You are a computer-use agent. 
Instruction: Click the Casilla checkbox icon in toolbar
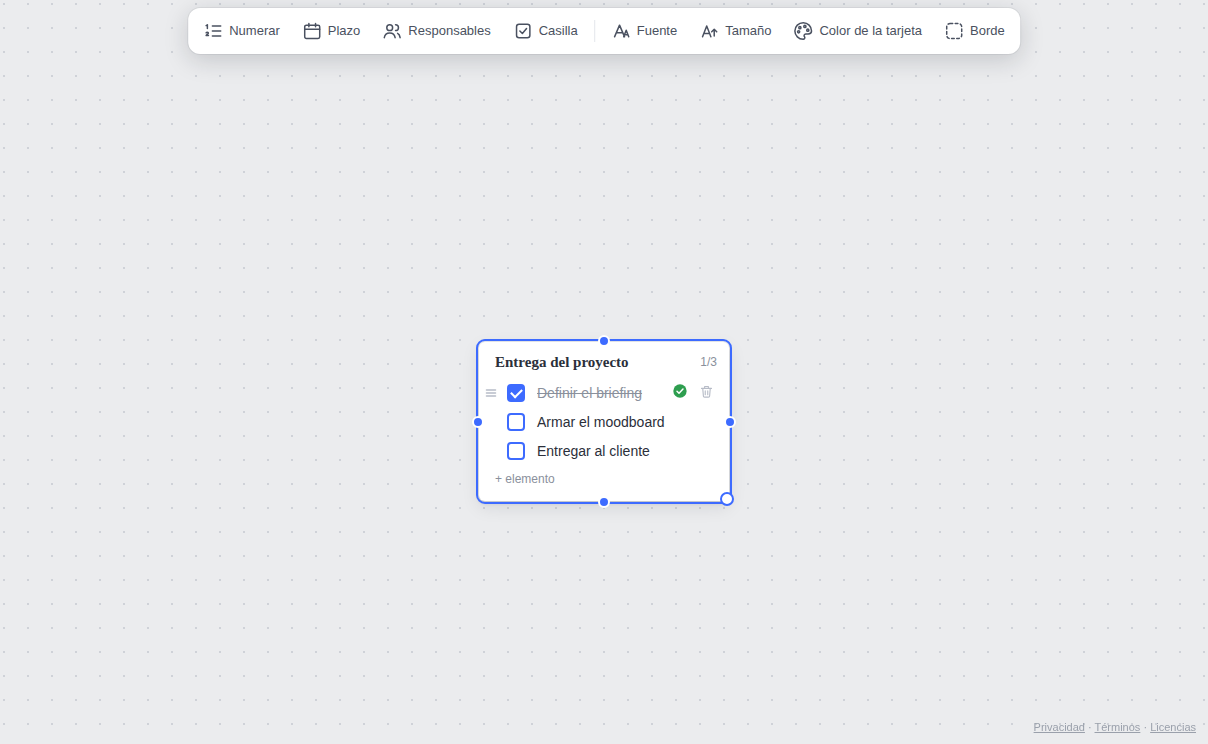coord(523,31)
